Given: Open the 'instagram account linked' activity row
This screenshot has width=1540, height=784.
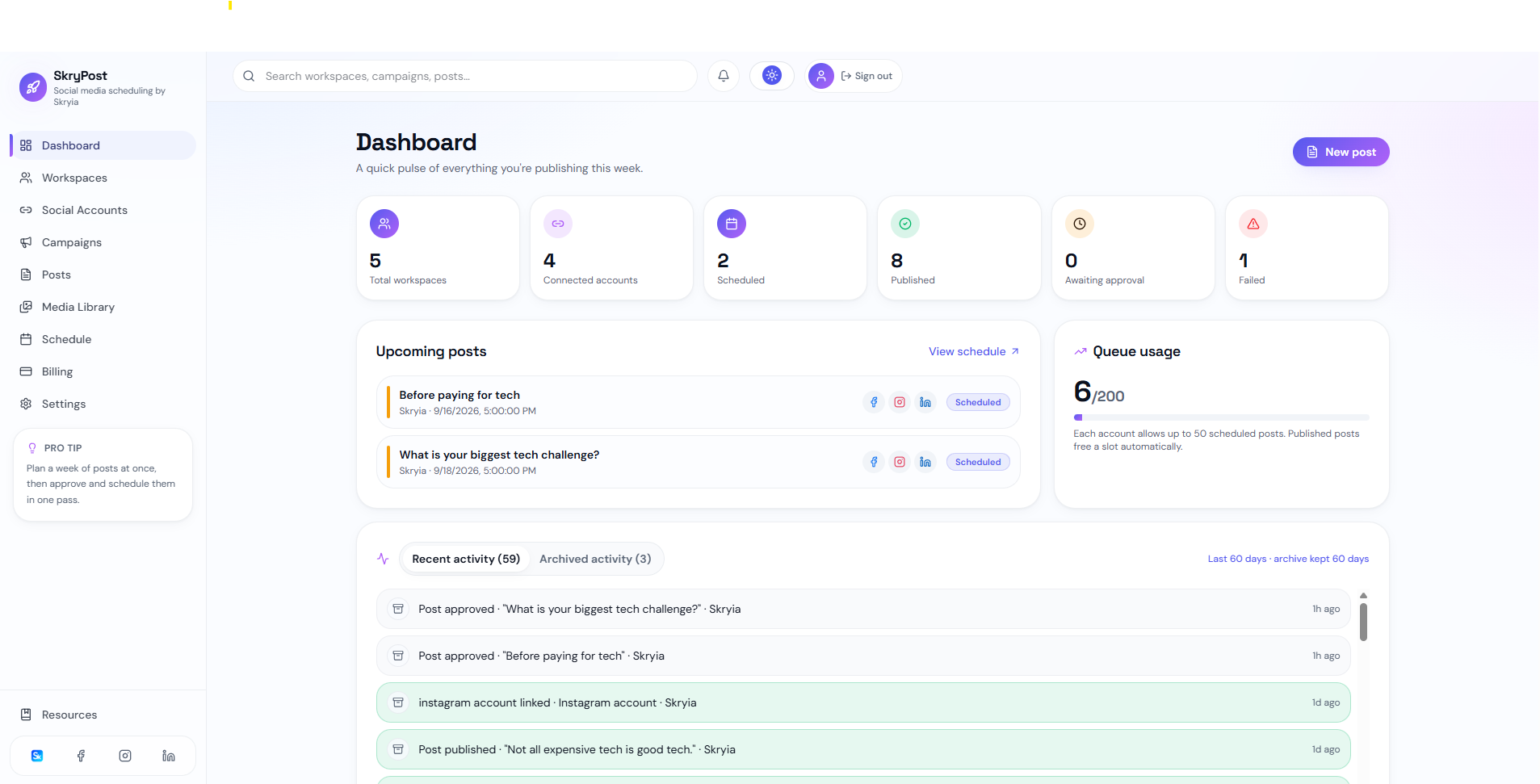Looking at the screenshot, I should (863, 702).
